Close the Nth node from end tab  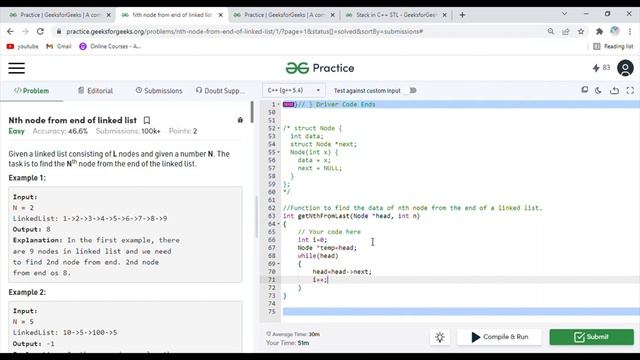[x=221, y=15]
